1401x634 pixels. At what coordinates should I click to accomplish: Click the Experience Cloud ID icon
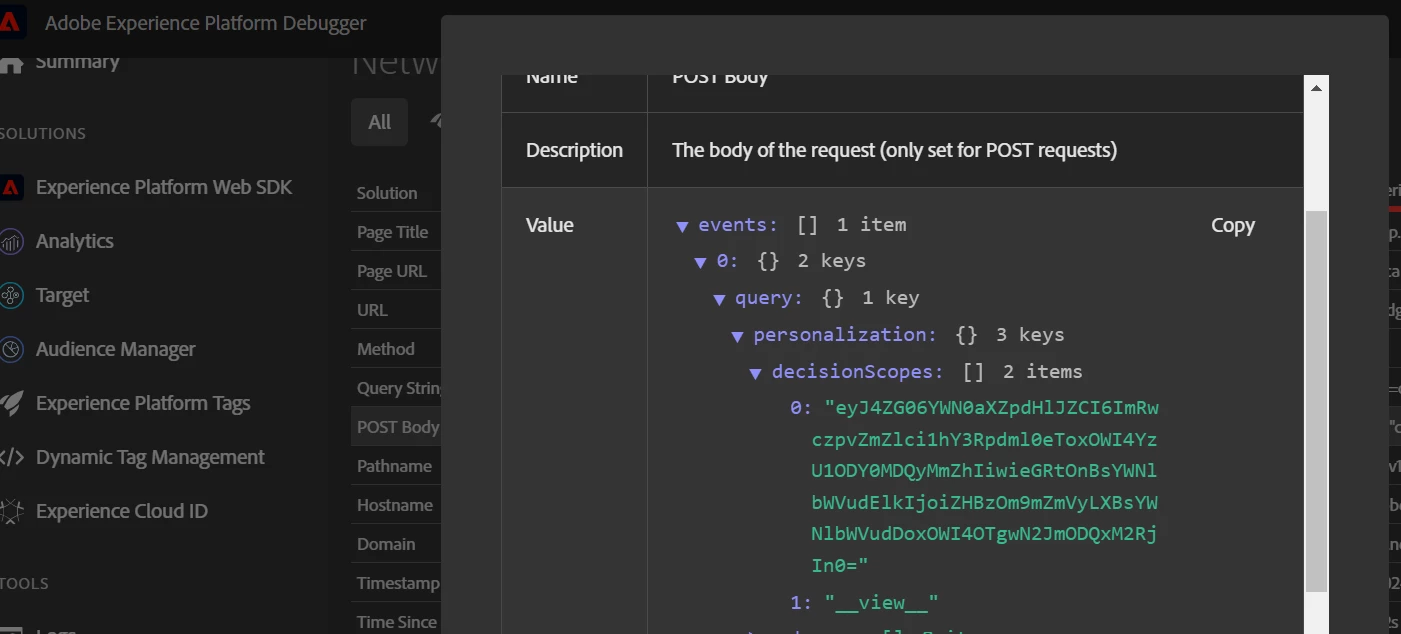pyautogui.click(x=11, y=511)
